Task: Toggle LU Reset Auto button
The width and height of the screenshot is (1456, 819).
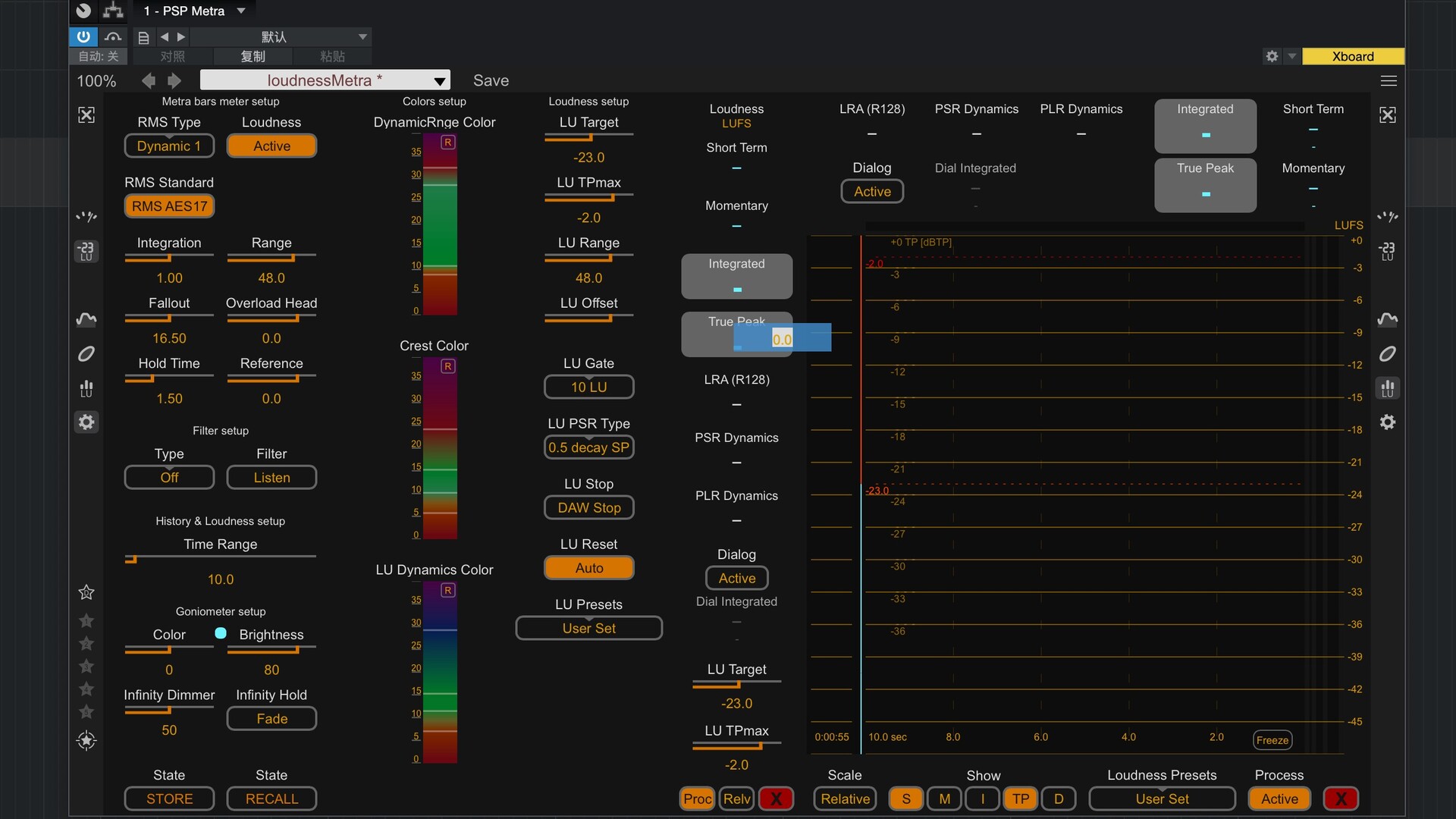Action: tap(588, 568)
